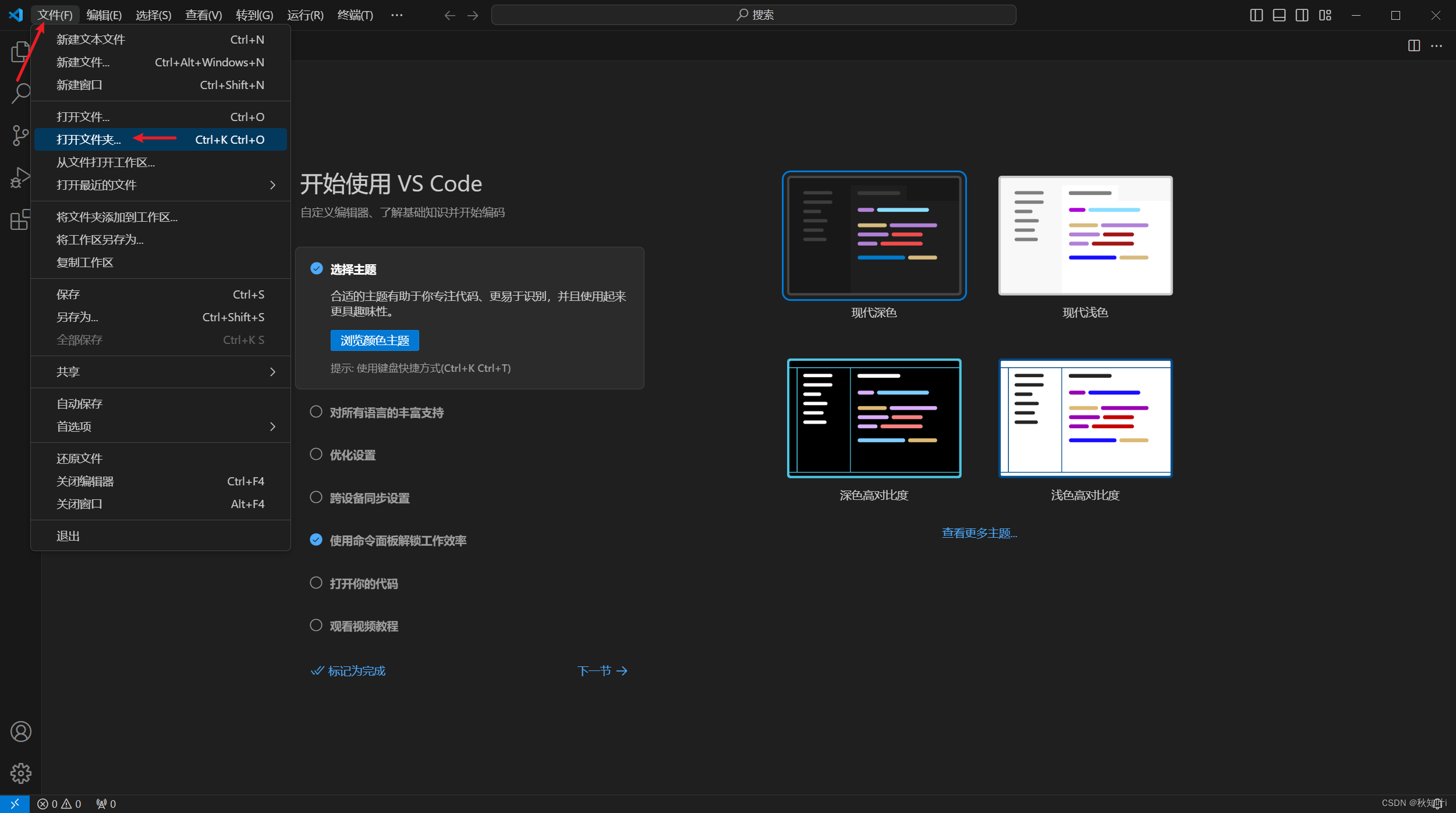The height and width of the screenshot is (813, 1456).
Task: Pick the 浅色高对比度 theme thumbnail
Action: [1085, 418]
